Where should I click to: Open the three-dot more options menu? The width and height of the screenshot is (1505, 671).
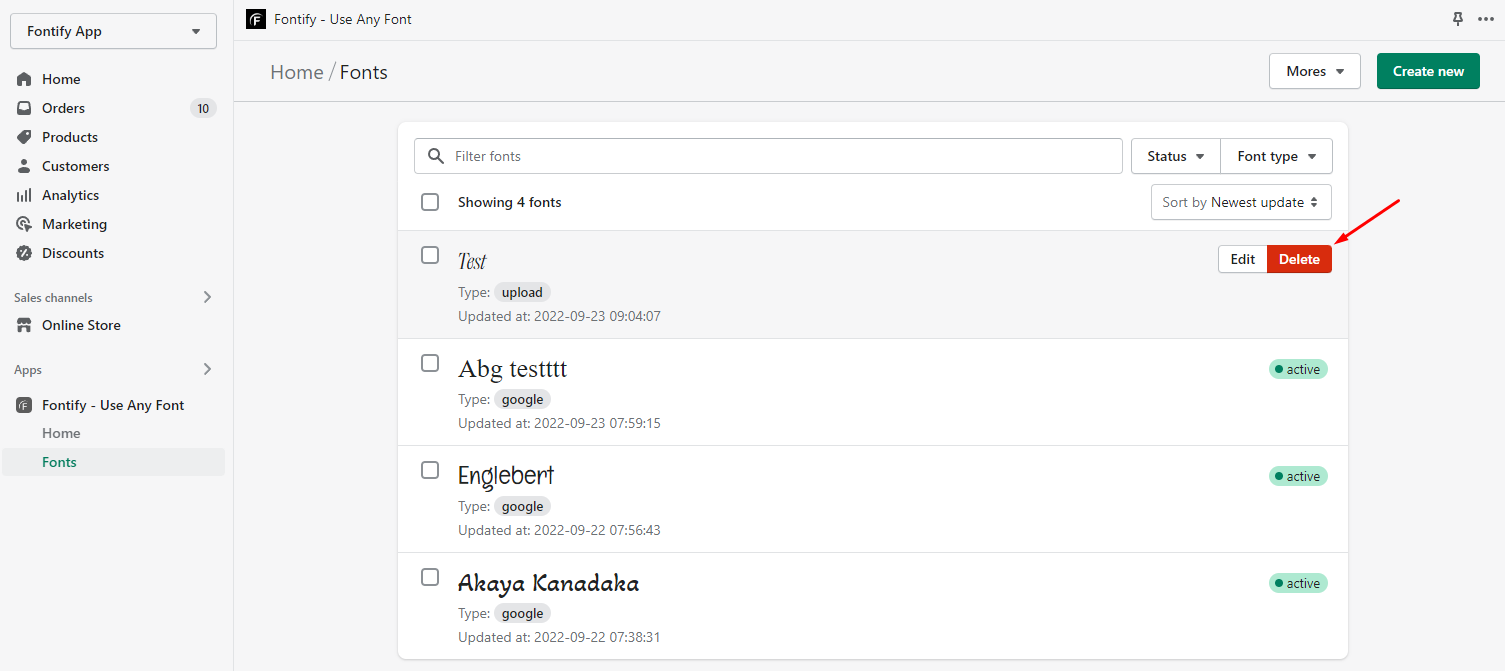coord(1485,19)
